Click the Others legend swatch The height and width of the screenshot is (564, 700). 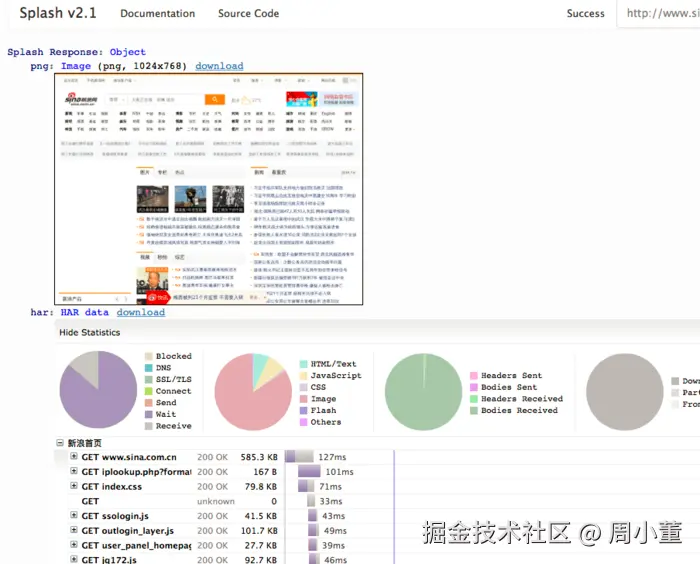(304, 422)
